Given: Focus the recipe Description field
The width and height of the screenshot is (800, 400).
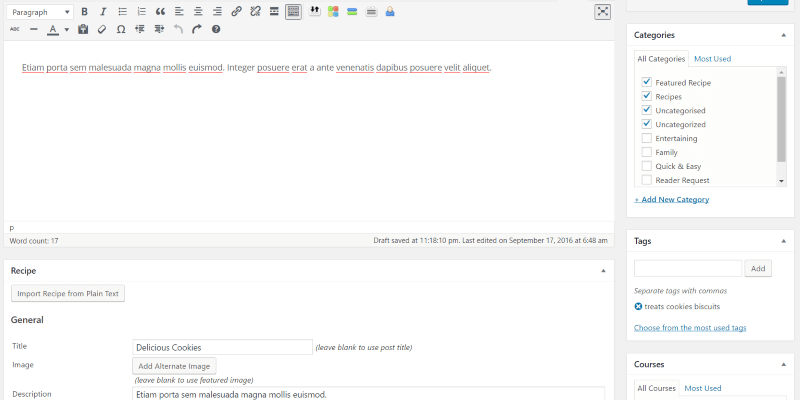Looking at the screenshot, I should tap(368, 394).
